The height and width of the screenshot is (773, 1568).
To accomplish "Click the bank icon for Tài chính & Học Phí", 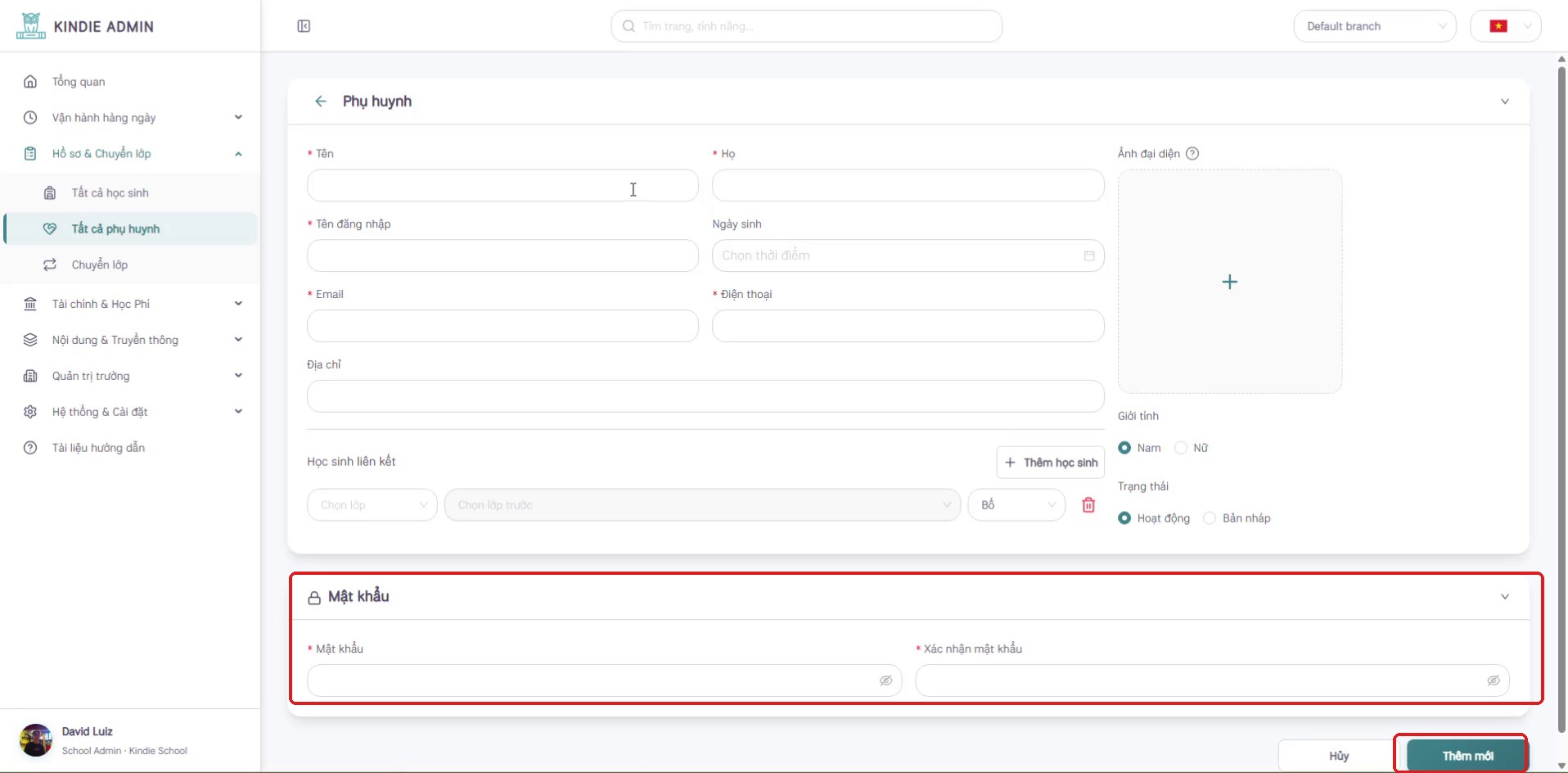I will coord(30,304).
